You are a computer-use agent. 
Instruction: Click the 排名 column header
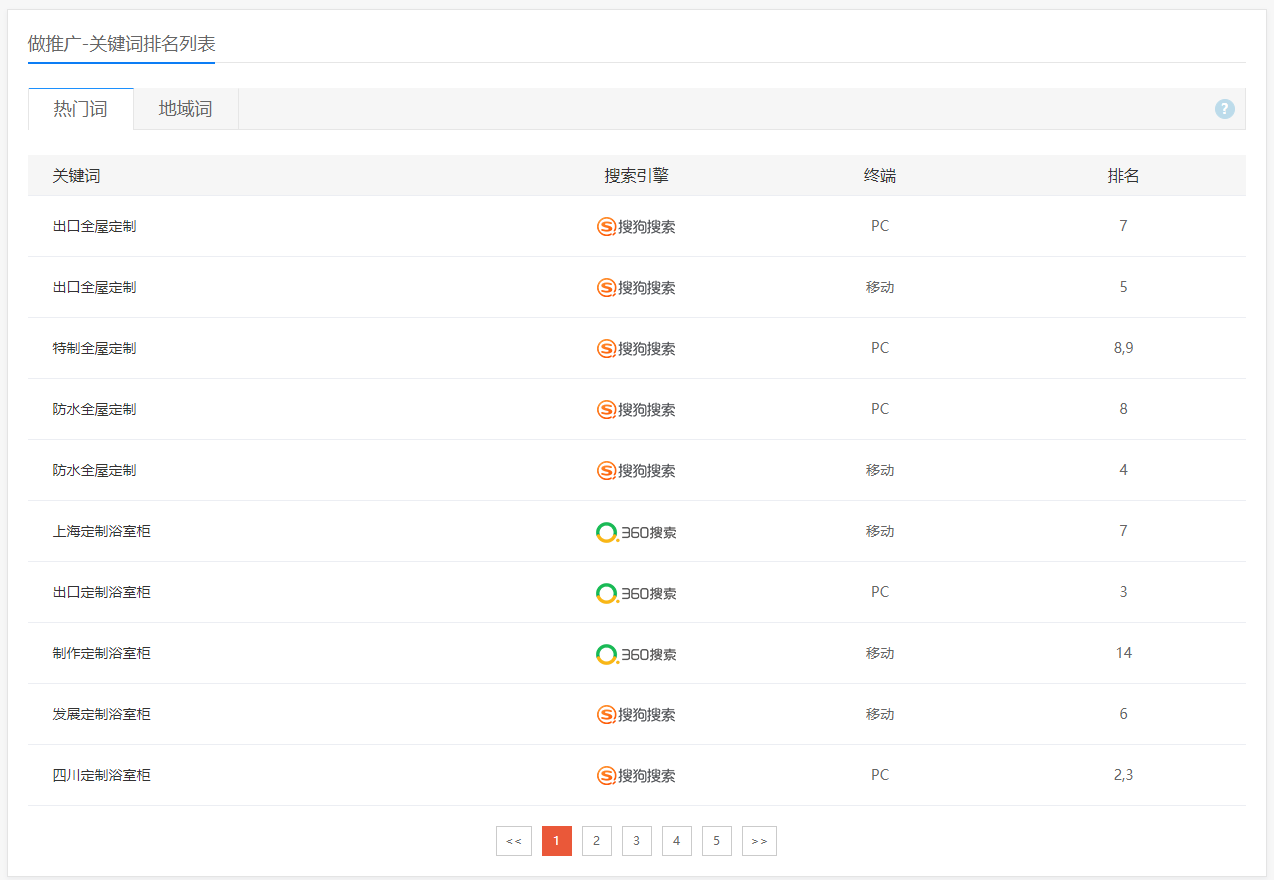click(1123, 176)
